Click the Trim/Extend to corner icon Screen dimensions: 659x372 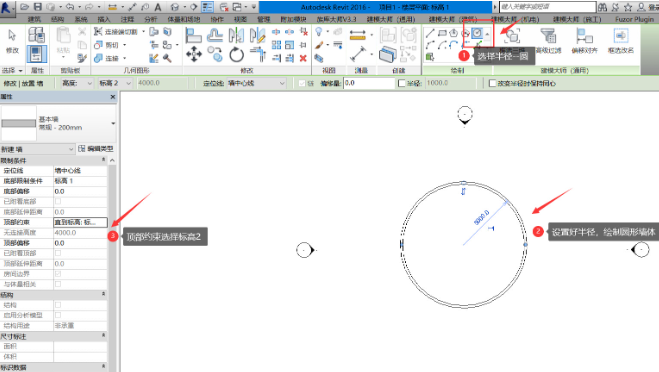point(258,55)
